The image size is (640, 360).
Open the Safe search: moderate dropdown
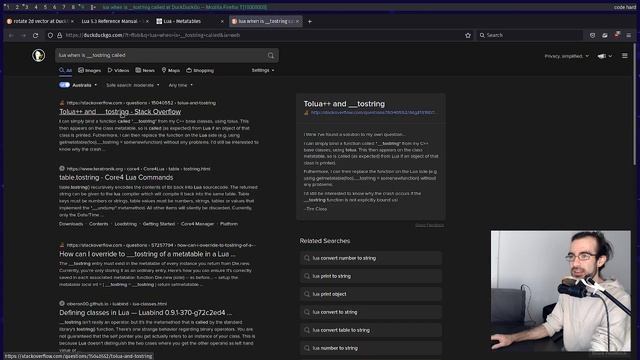pos(133,85)
